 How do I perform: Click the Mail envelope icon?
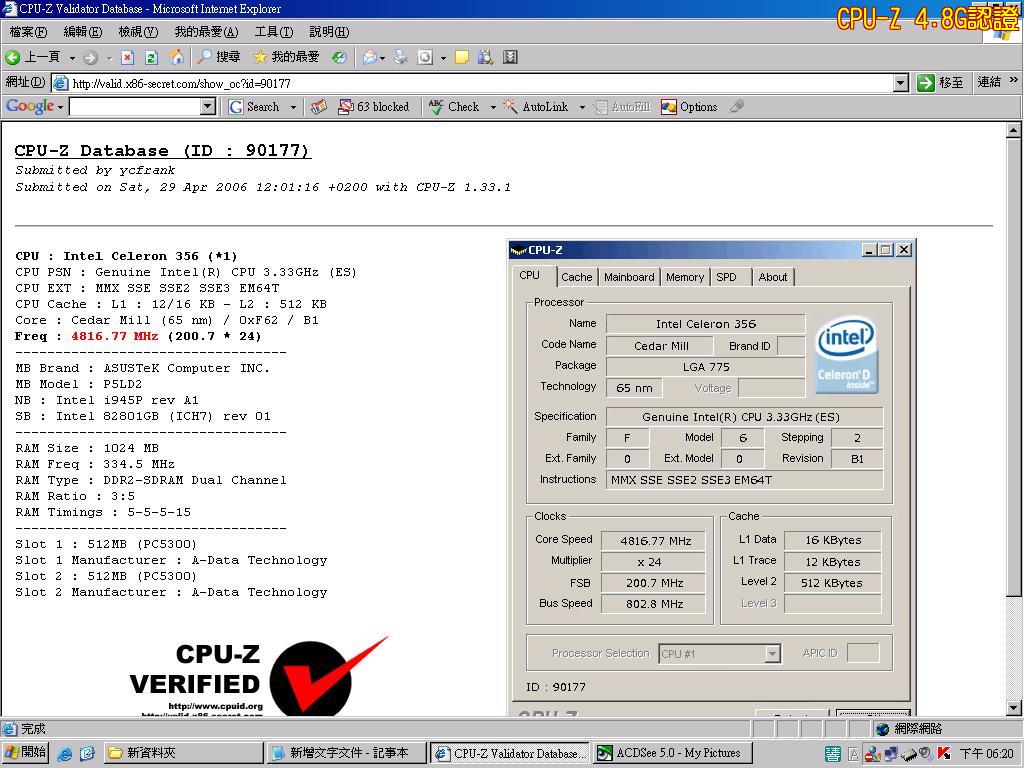370,57
